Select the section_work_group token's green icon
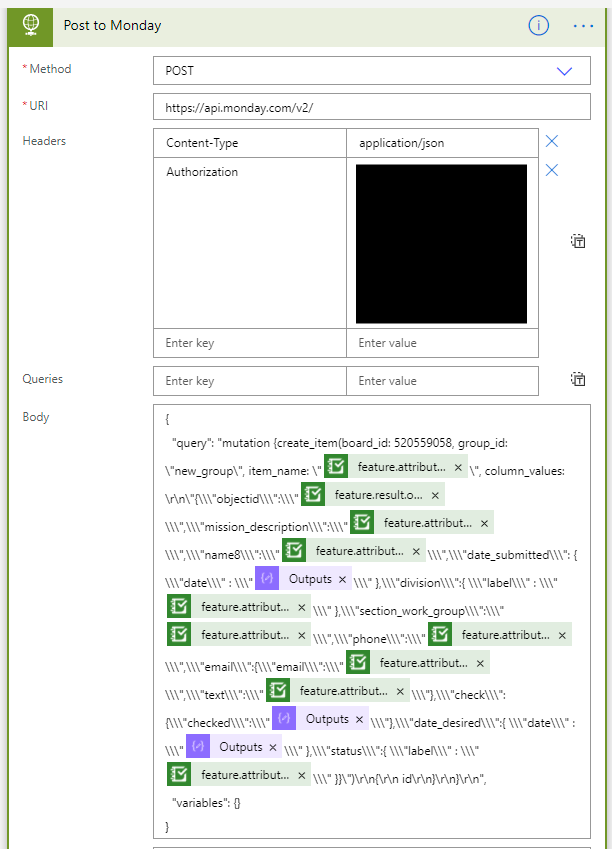This screenshot has width=612, height=849. [x=179, y=634]
